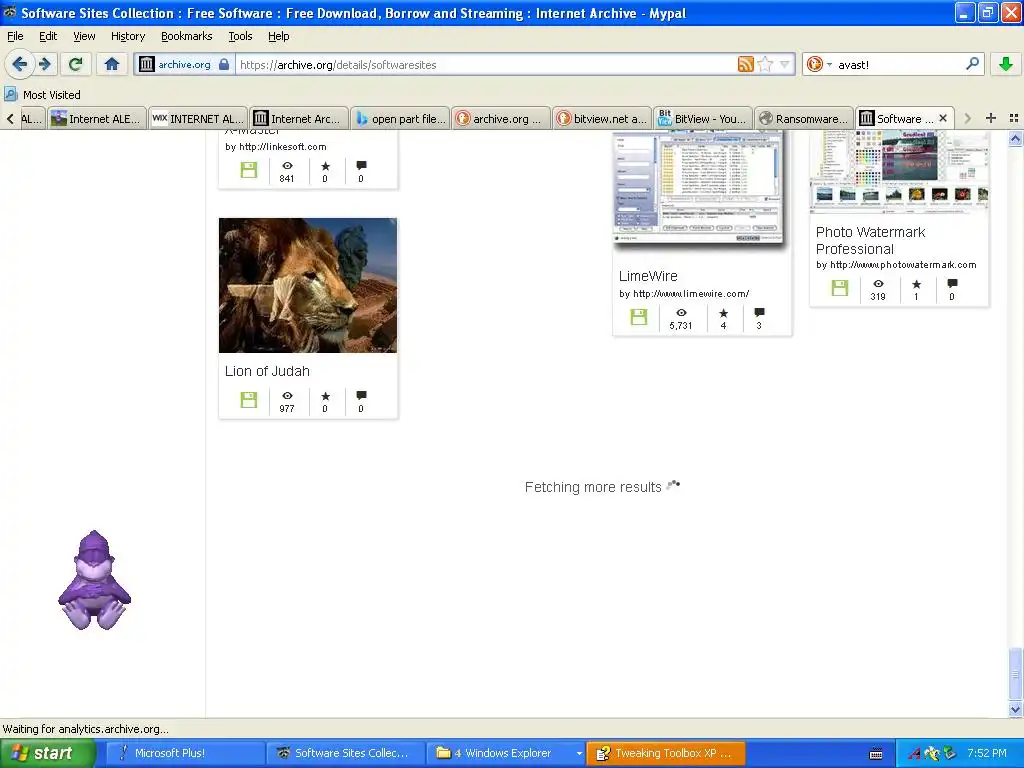
Task: Click Lion of Judah views eye icon
Action: tap(287, 396)
